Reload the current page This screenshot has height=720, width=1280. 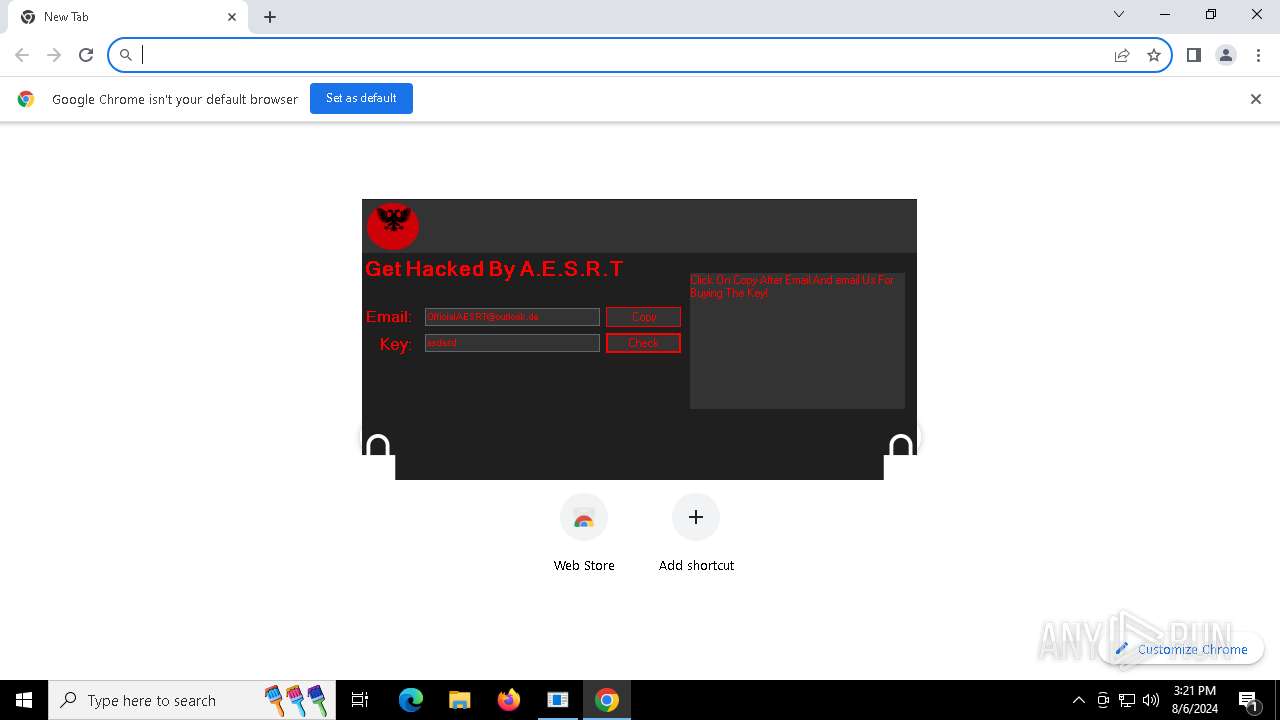tap(86, 55)
